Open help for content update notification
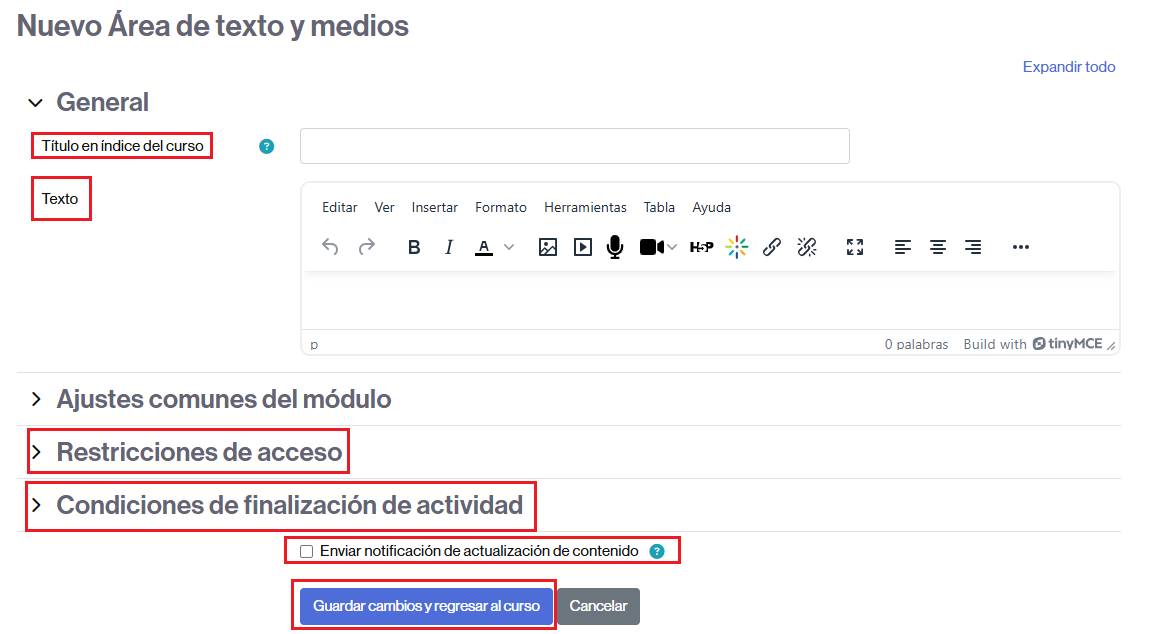This screenshot has height=634, width=1151. pyautogui.click(x=657, y=552)
